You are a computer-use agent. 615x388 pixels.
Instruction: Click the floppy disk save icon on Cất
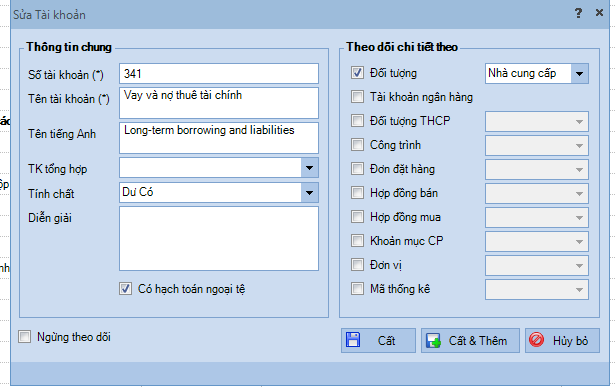353,340
